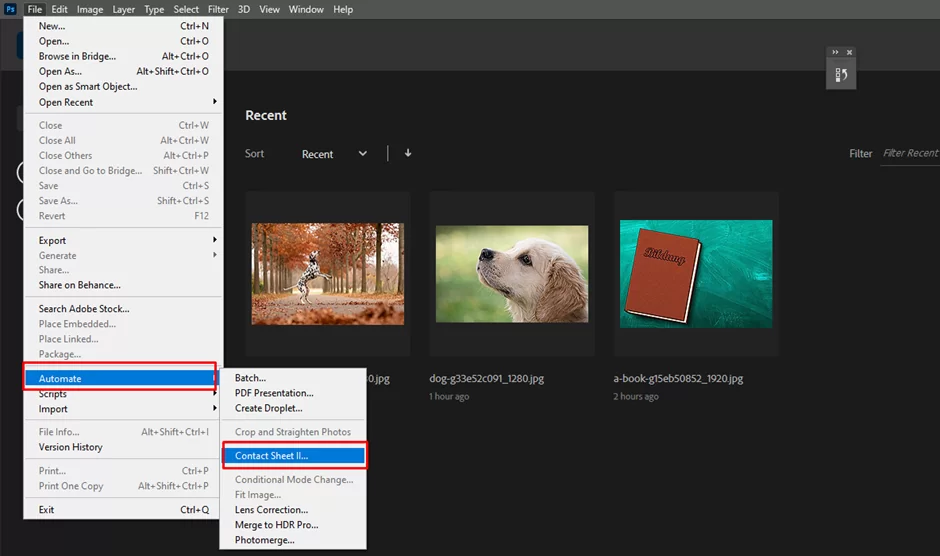Open the Recent sort dropdown
This screenshot has width=940, height=556.
tap(334, 154)
